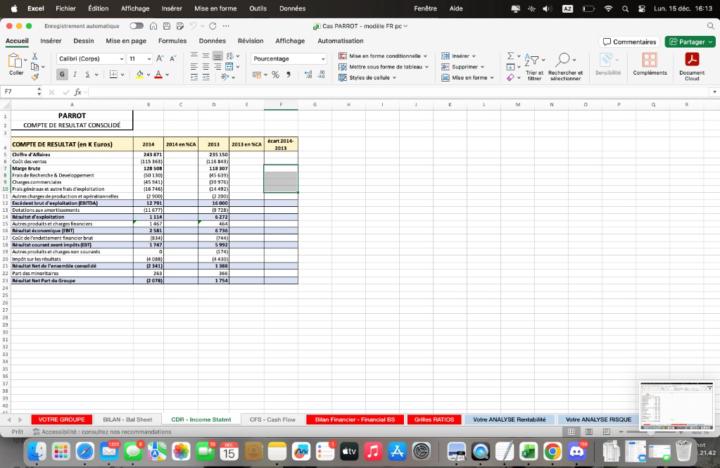The height and width of the screenshot is (468, 720).
Task: Click search magnifier in Excel title bar
Action: [x=710, y=26]
